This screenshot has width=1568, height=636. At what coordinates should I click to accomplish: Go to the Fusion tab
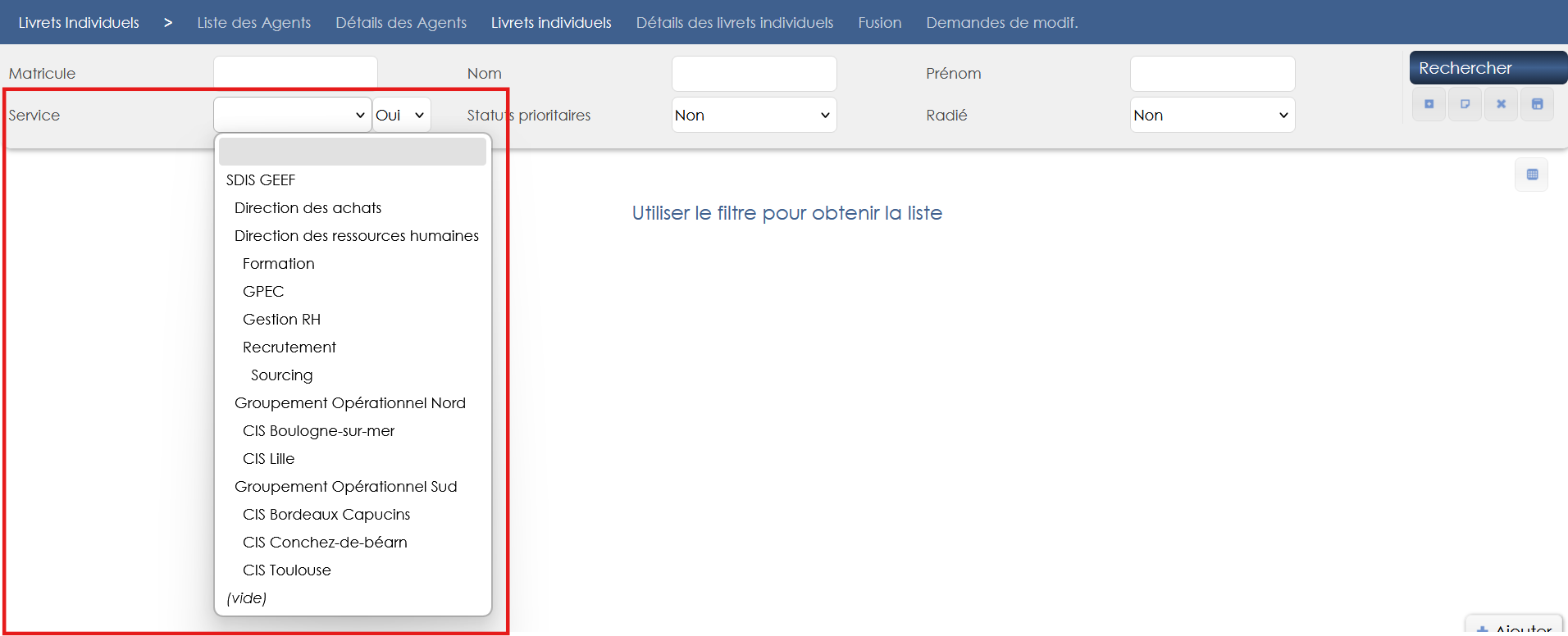click(879, 23)
